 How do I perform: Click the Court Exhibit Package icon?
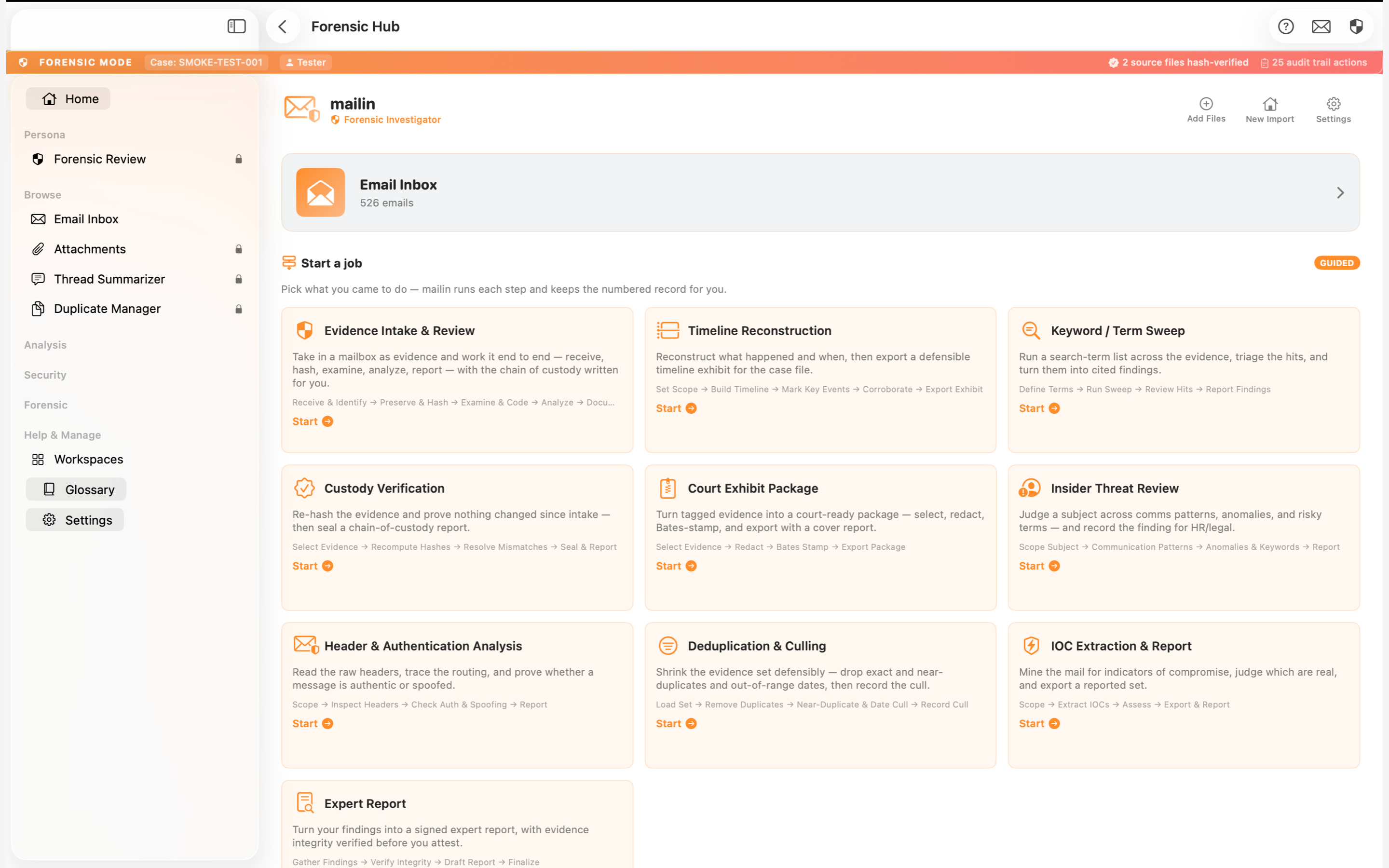tap(667, 488)
